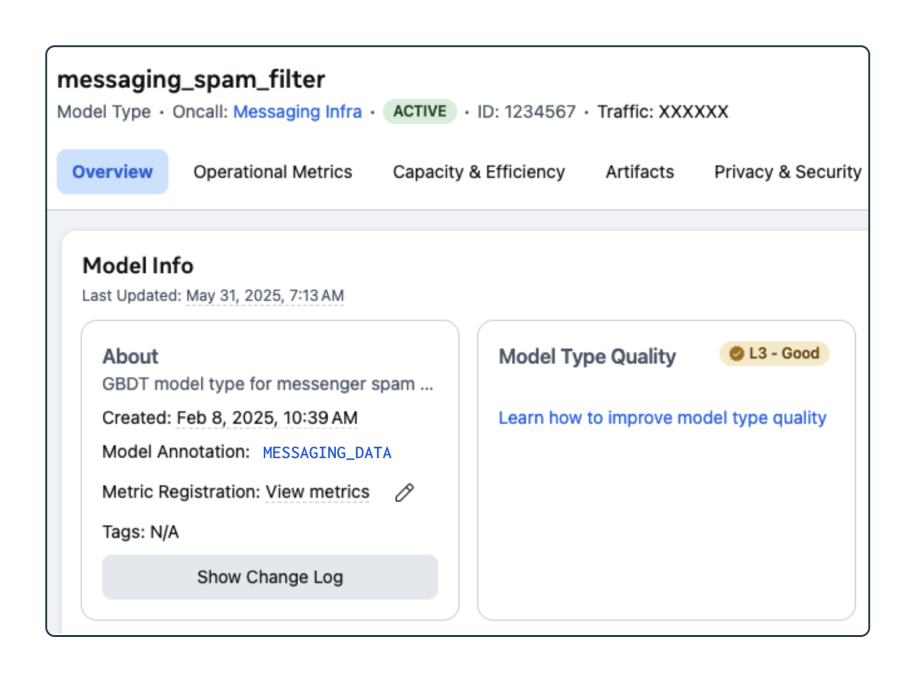This screenshot has width=915, height=677.
Task: Open the Operational Metrics tab
Action: pyautogui.click(x=272, y=172)
